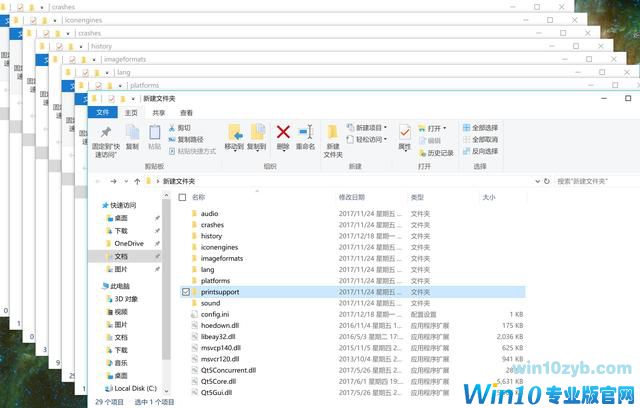
Task: Click Select all (全部选择) item
Action: coord(480,128)
